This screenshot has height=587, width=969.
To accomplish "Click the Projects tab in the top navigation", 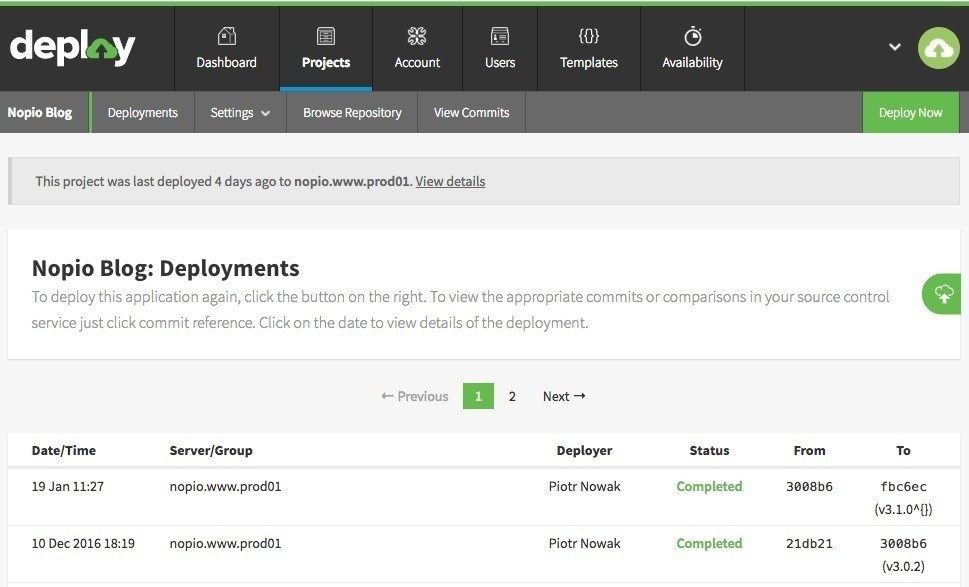I will (x=326, y=49).
